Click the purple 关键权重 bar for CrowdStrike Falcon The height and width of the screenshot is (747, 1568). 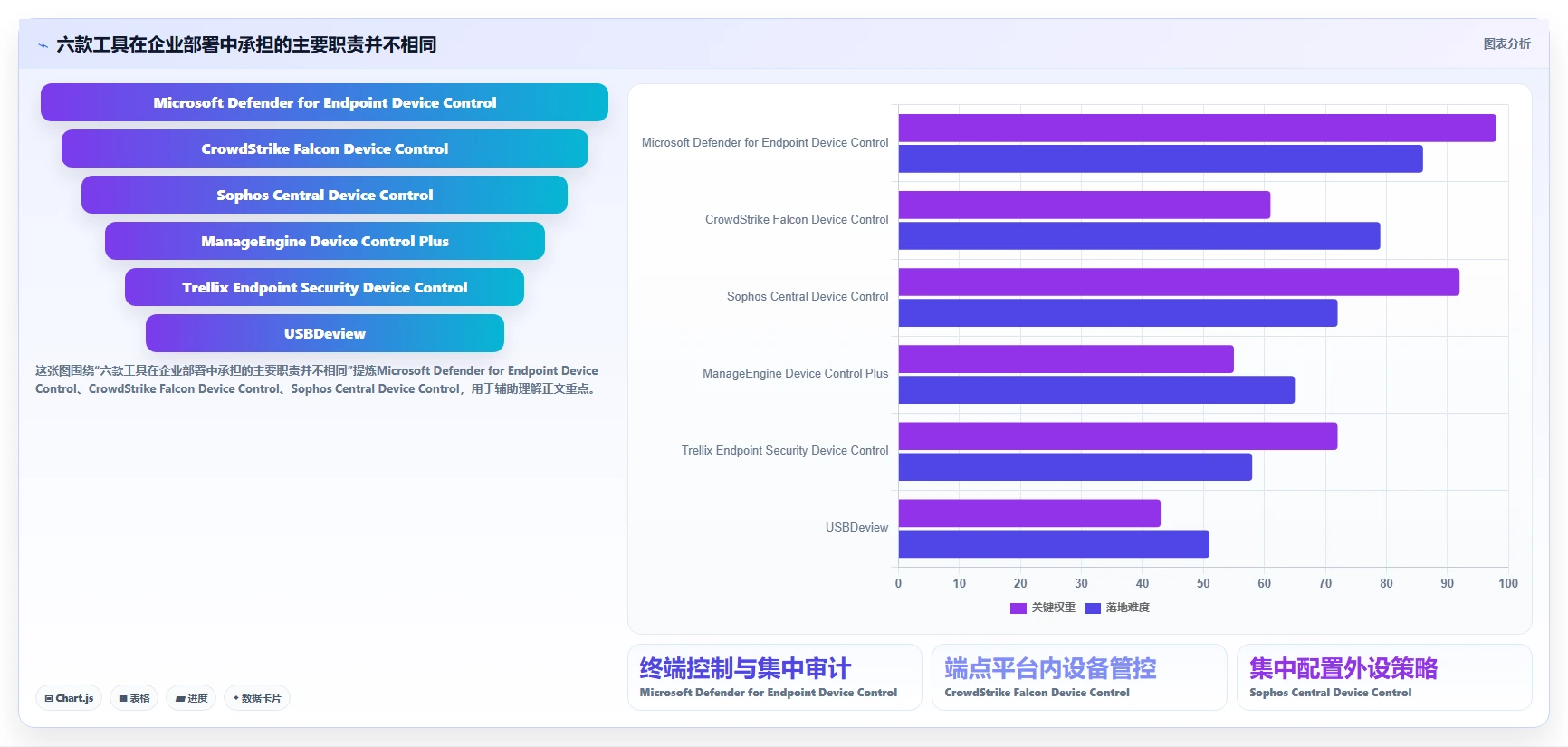coord(1085,205)
